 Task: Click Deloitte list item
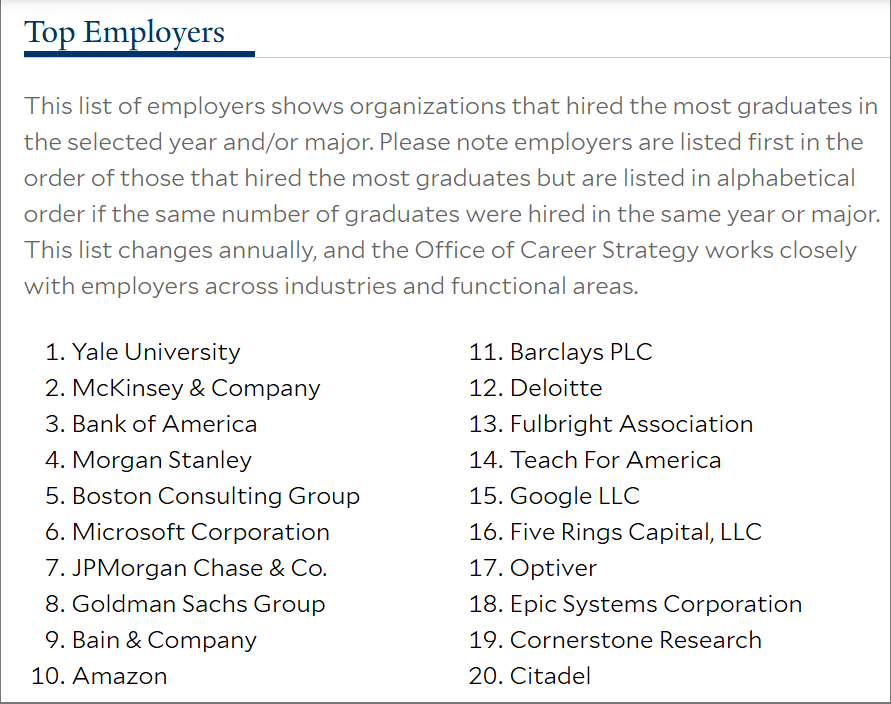tap(556, 388)
